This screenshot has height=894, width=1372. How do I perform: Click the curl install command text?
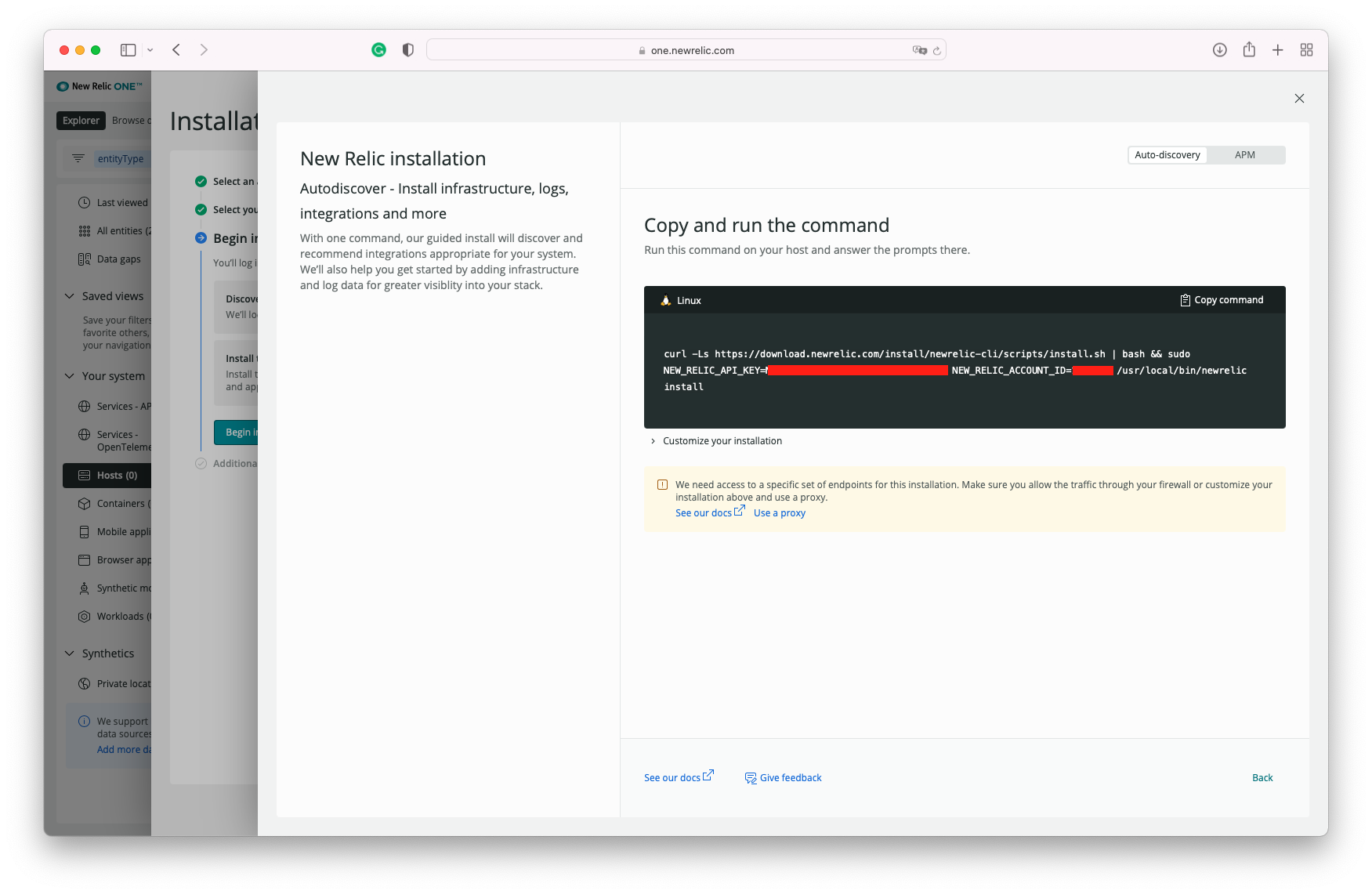tap(954, 371)
